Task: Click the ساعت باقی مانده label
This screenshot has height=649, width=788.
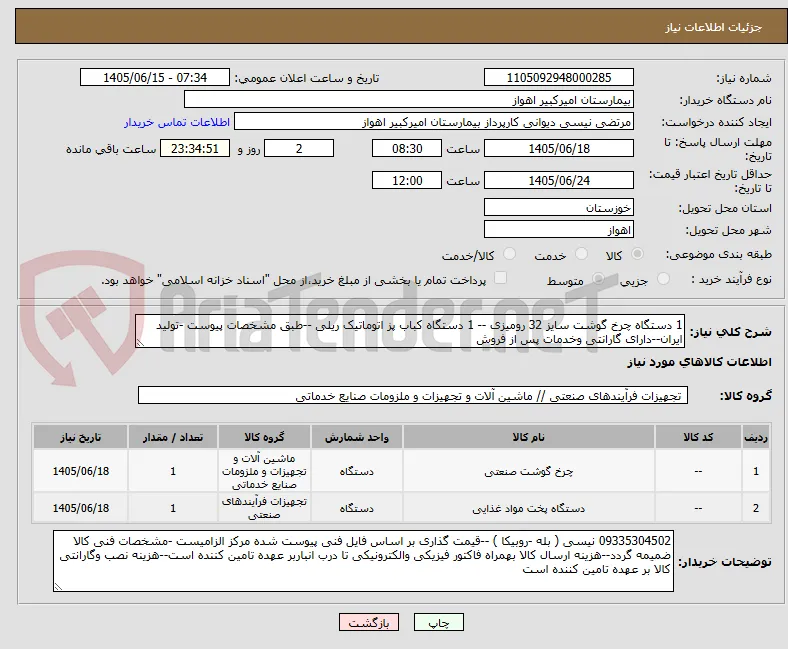Action: click(111, 149)
